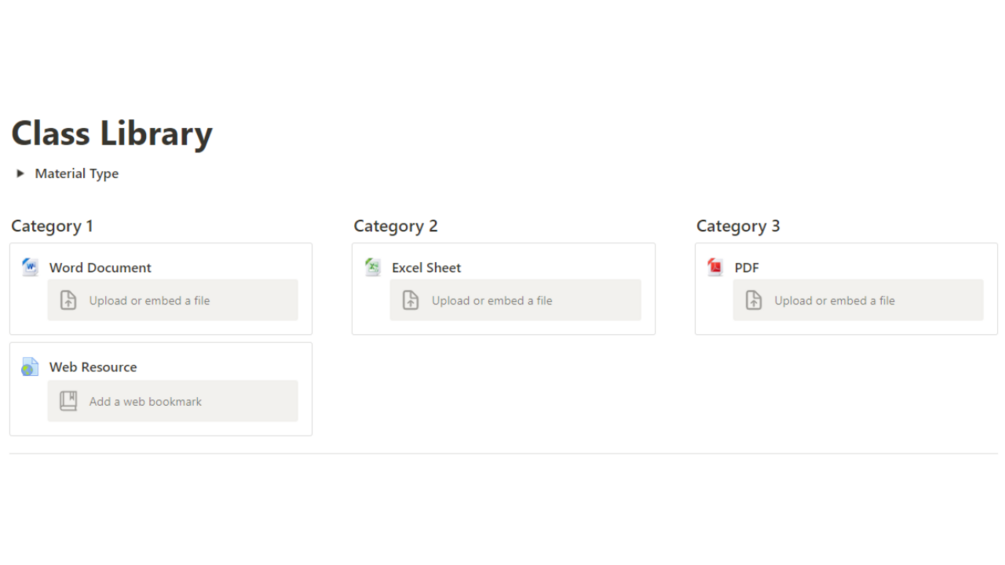The image size is (1005, 565).
Task: Expand the Material Type toggle arrow
Action: coord(20,174)
